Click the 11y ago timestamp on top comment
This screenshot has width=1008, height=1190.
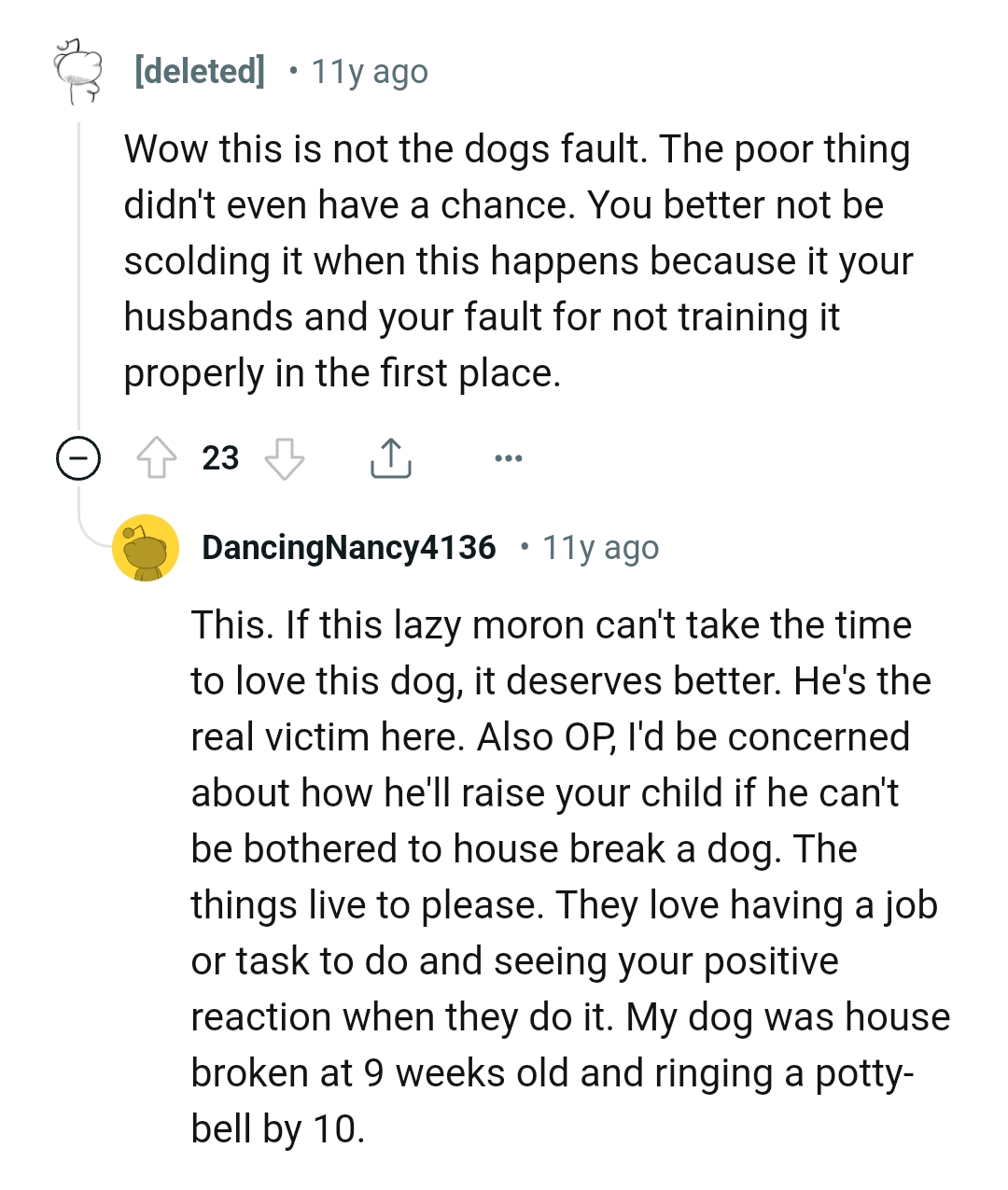tap(368, 70)
